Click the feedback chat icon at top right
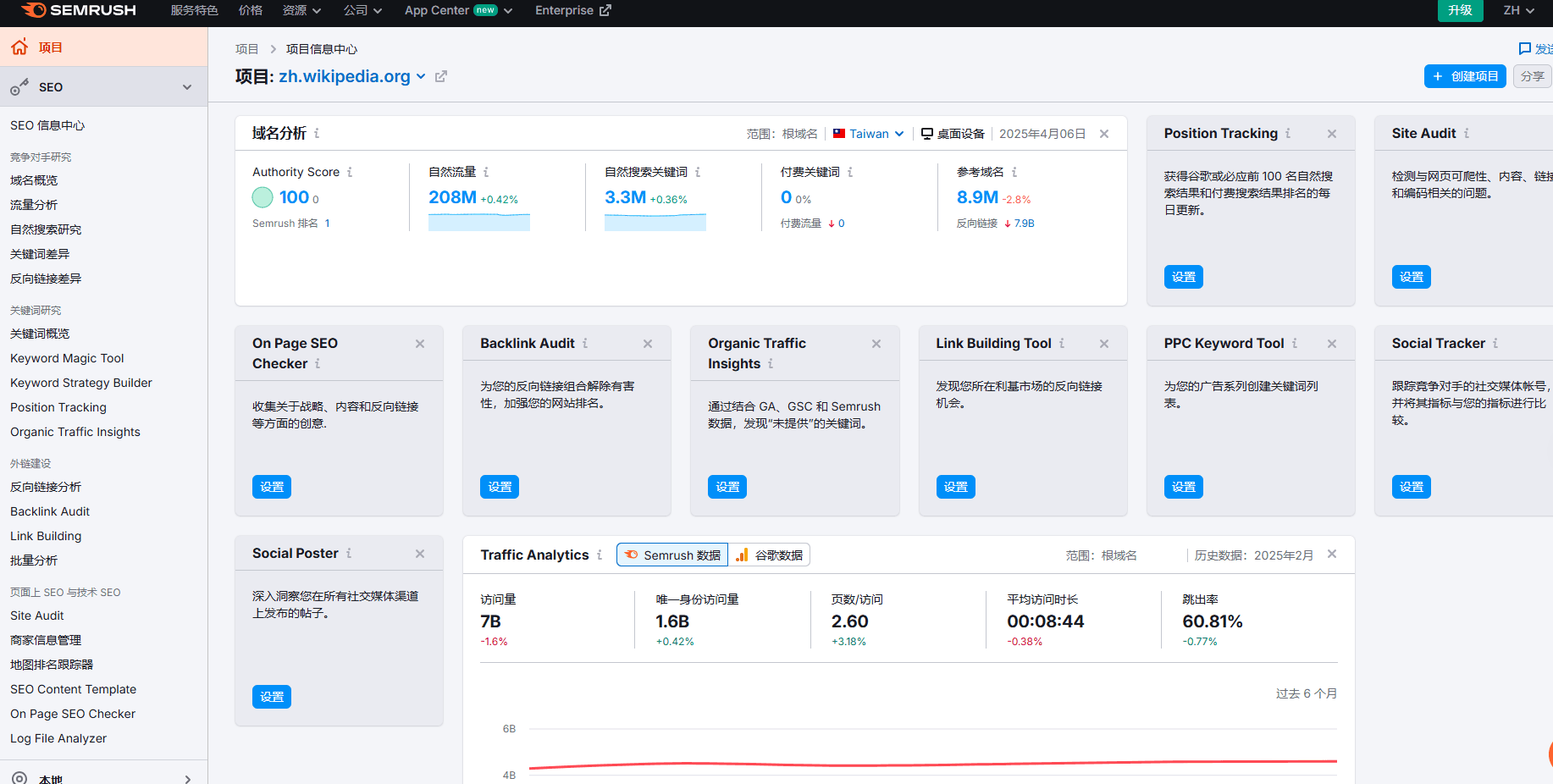The height and width of the screenshot is (784, 1553). tap(1525, 49)
